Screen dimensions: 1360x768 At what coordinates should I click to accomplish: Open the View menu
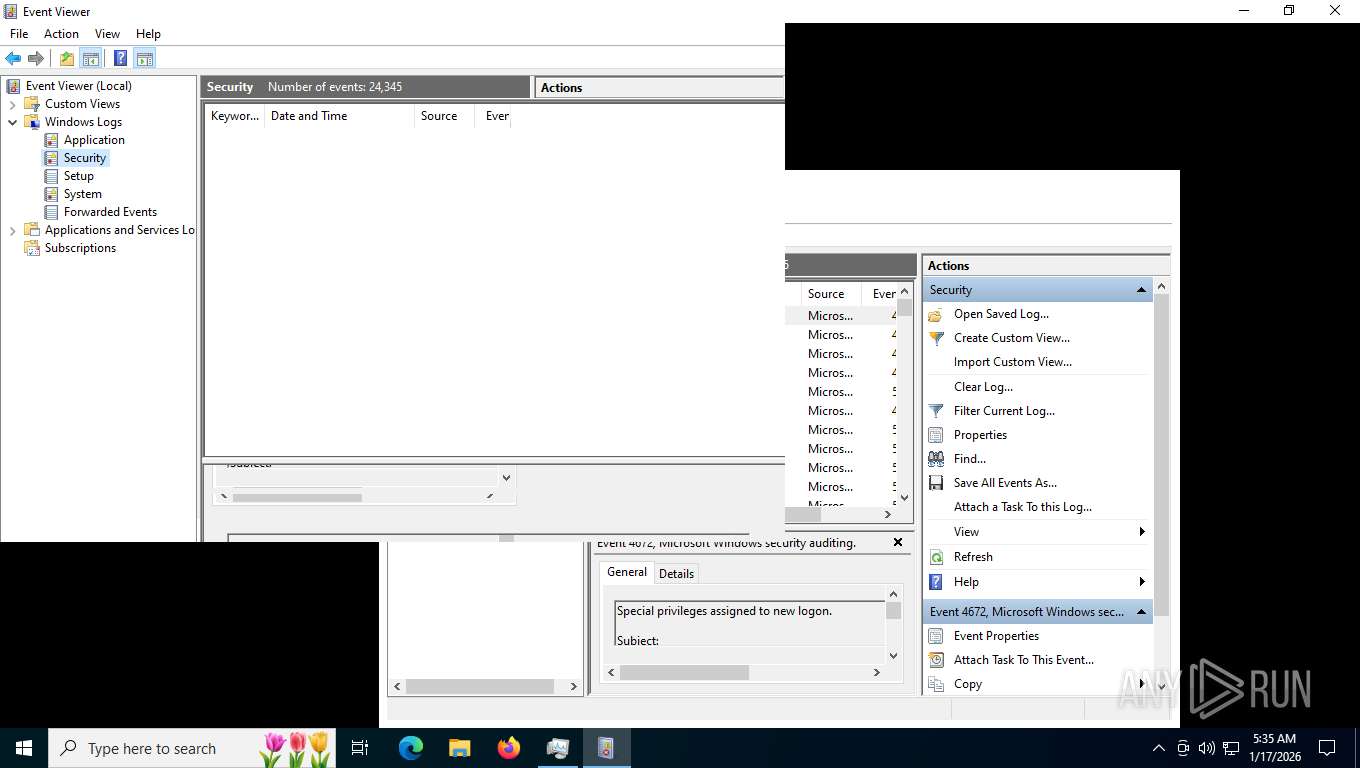click(x=107, y=34)
